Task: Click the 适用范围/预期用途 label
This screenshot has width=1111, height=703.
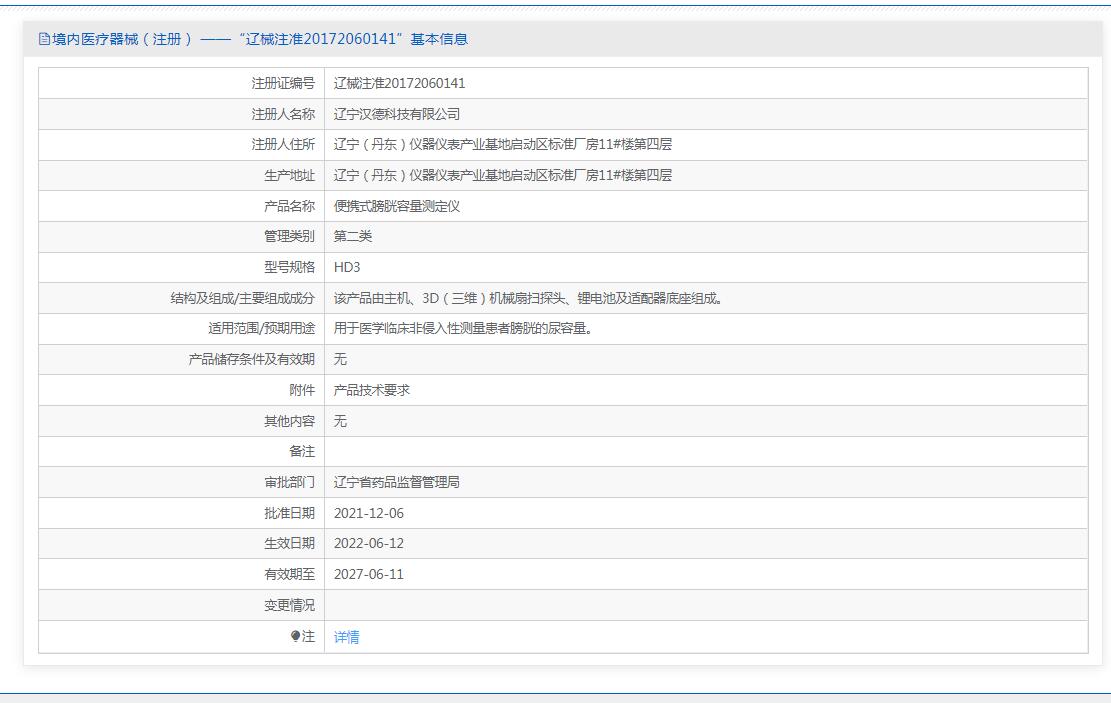Action: click(x=261, y=329)
